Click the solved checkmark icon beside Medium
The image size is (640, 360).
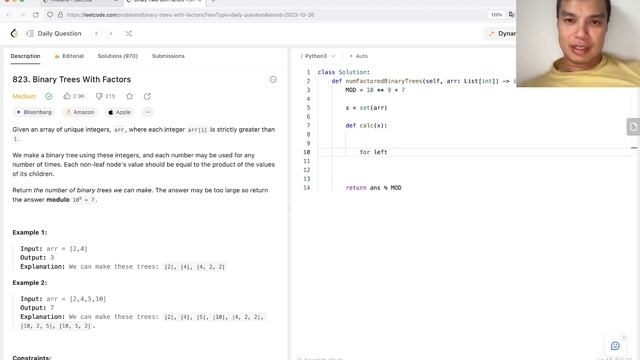pyautogui.click(x=49, y=96)
